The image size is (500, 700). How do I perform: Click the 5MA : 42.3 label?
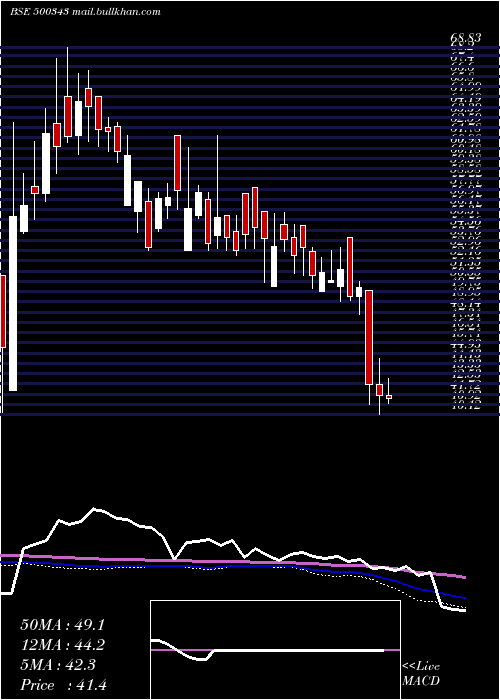point(58,665)
